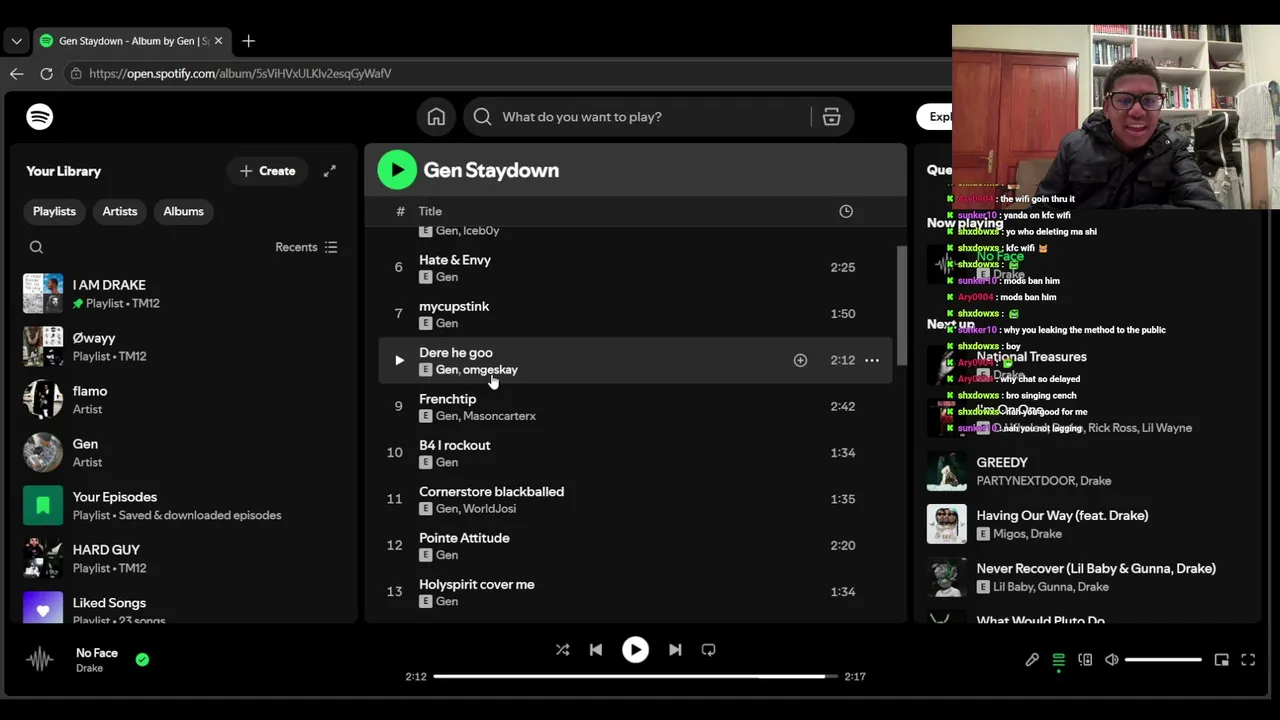This screenshot has width=1280, height=720.
Task: View site information icon in address bar
Action: point(76,74)
